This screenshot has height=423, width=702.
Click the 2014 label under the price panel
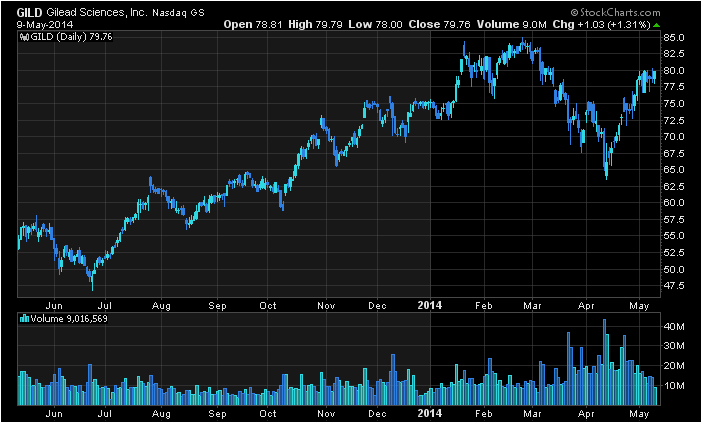(x=430, y=305)
